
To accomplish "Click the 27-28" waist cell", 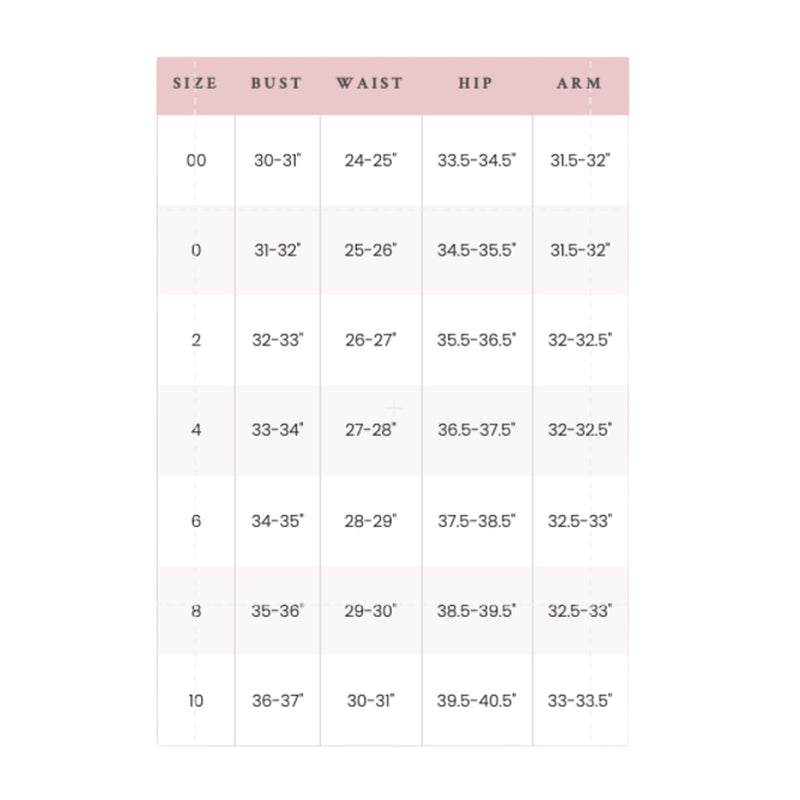I will tap(370, 430).
